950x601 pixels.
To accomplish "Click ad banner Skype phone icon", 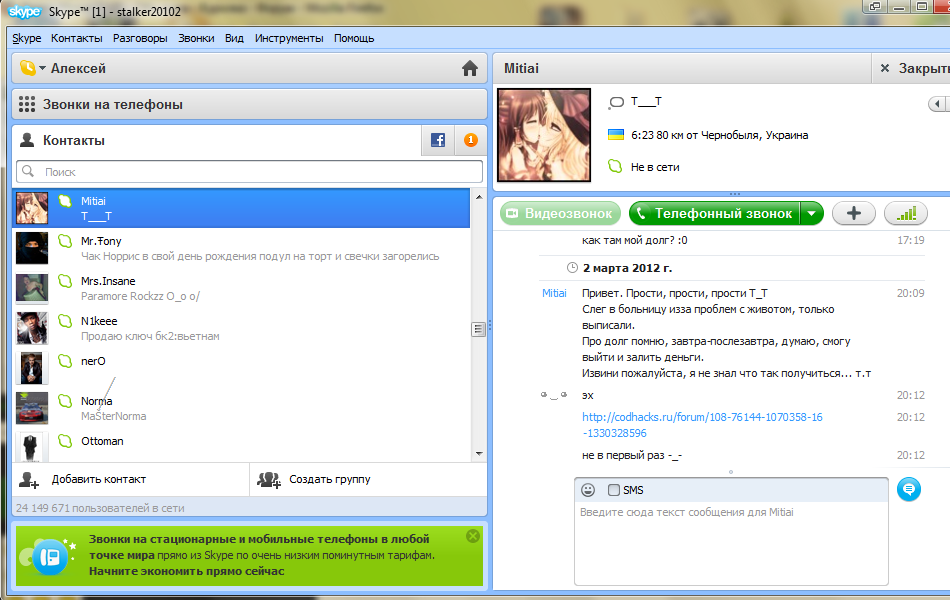I will point(50,556).
